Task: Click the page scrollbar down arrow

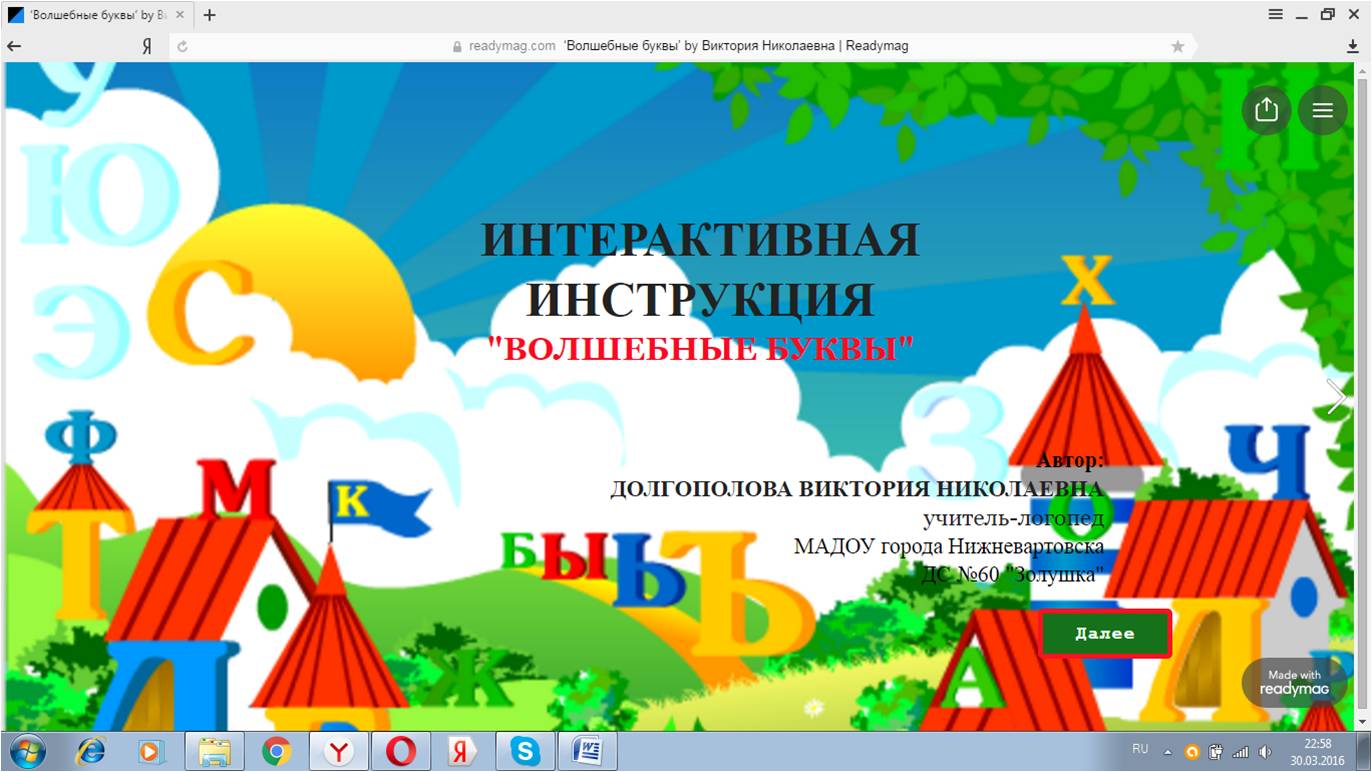Action: [1362, 721]
